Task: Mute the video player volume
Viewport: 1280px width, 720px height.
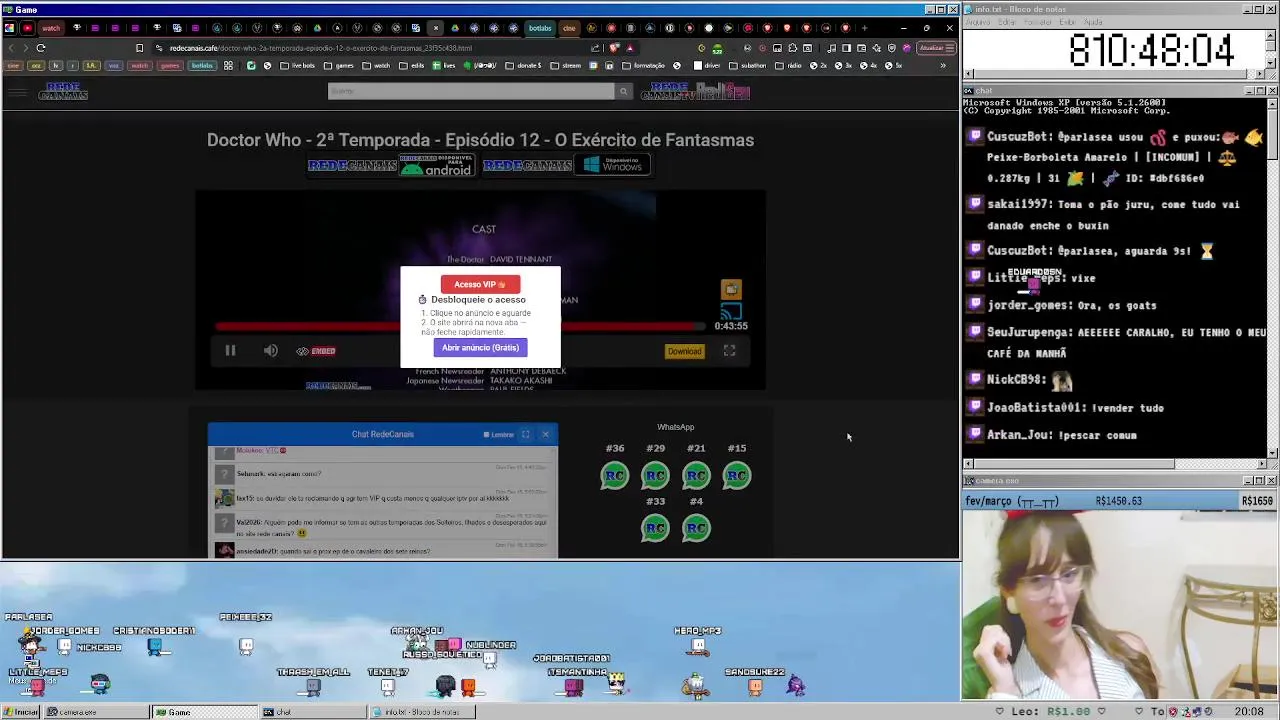Action: (x=271, y=351)
